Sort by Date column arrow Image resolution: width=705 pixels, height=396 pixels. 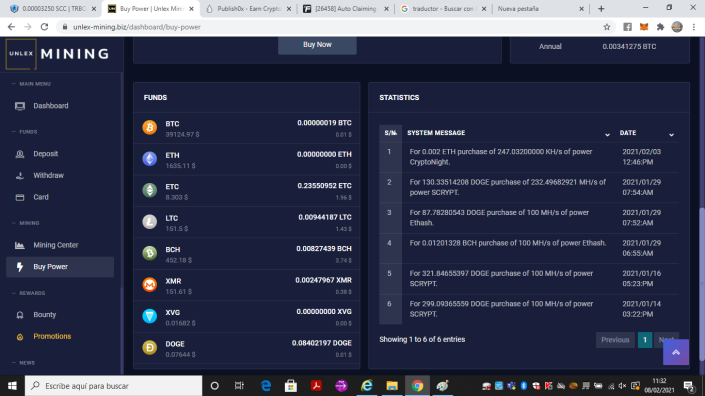pyautogui.click(x=671, y=134)
